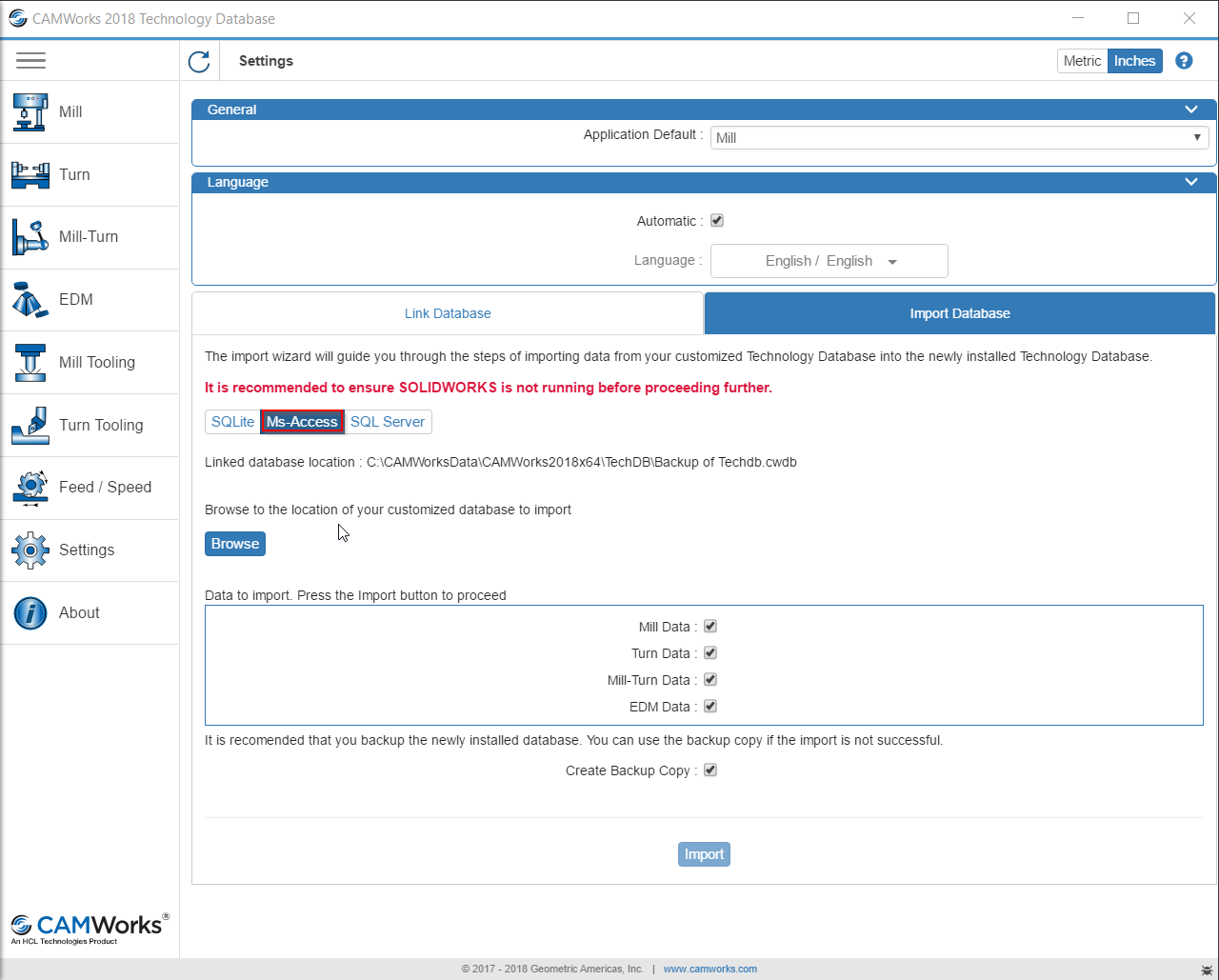
Task: Click the Settings page title
Action: click(x=266, y=61)
